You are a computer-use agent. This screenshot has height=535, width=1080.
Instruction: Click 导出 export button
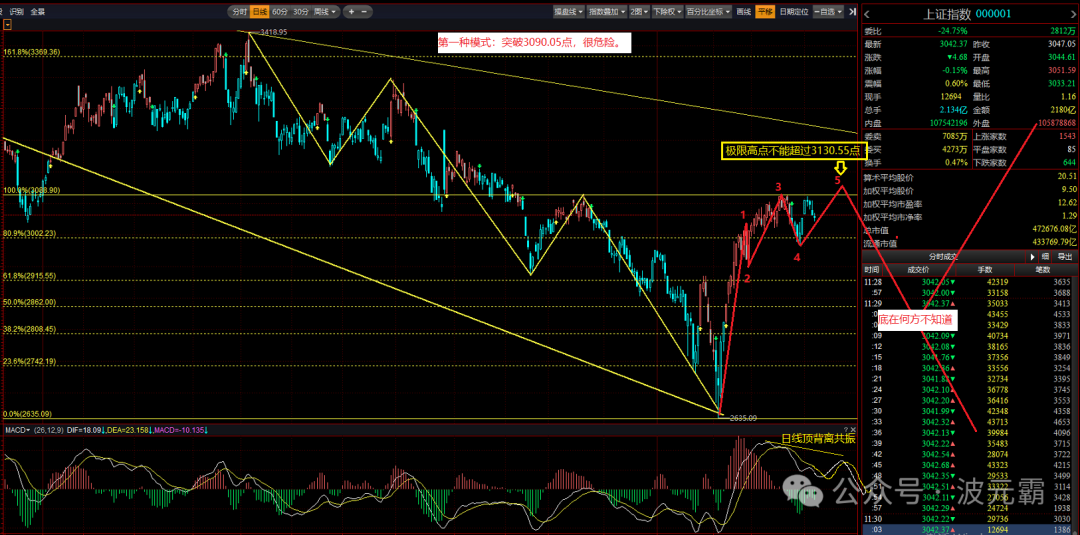point(1065,256)
